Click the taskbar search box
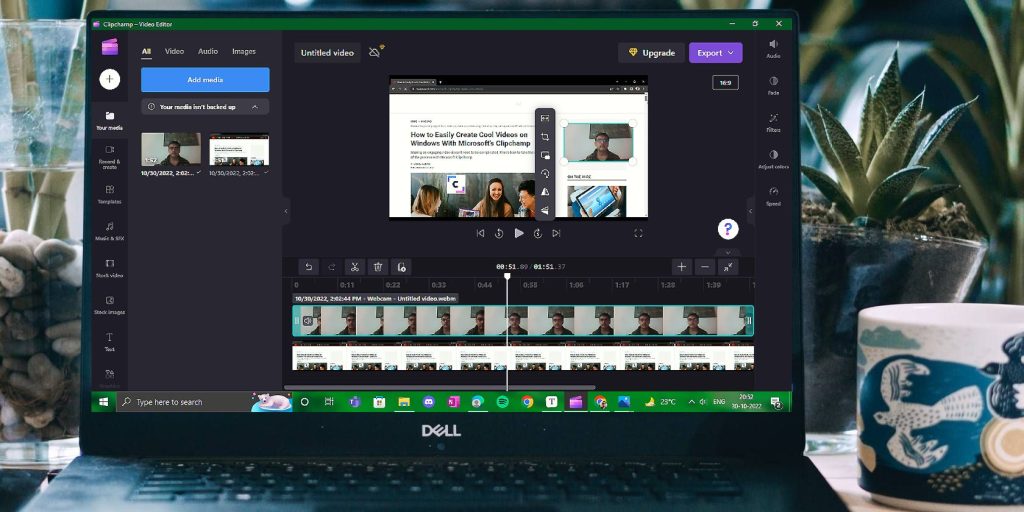Image resolution: width=1024 pixels, height=512 pixels. [x=204, y=402]
